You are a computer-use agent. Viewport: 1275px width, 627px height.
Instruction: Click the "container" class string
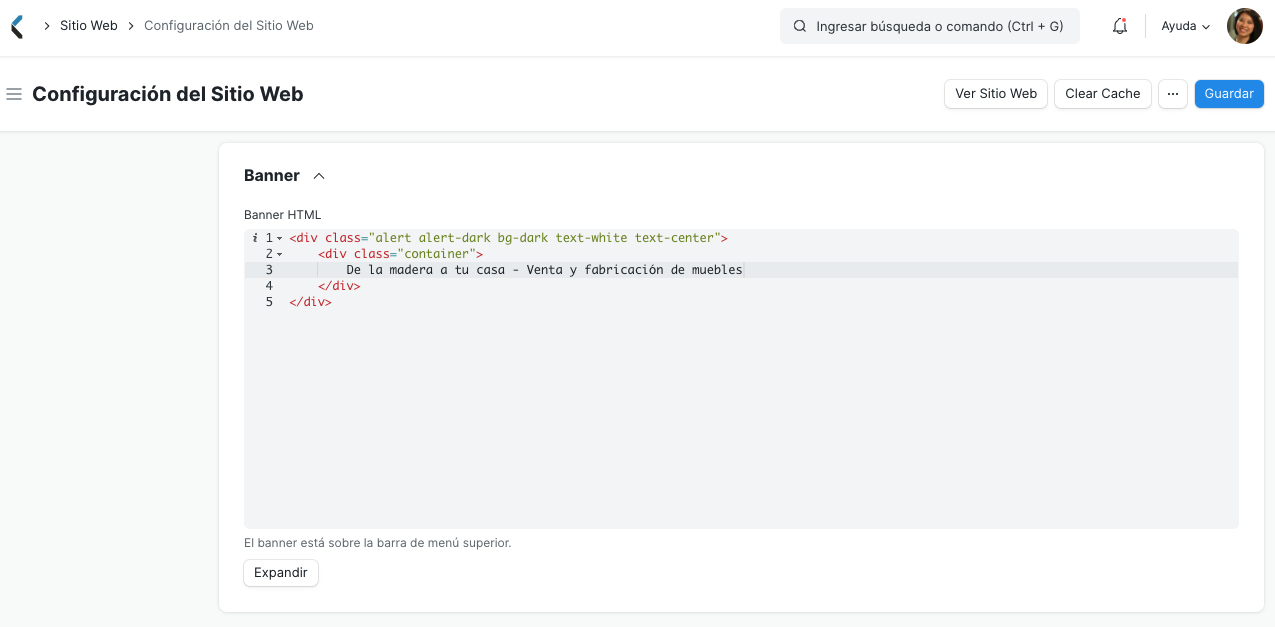tap(436, 254)
